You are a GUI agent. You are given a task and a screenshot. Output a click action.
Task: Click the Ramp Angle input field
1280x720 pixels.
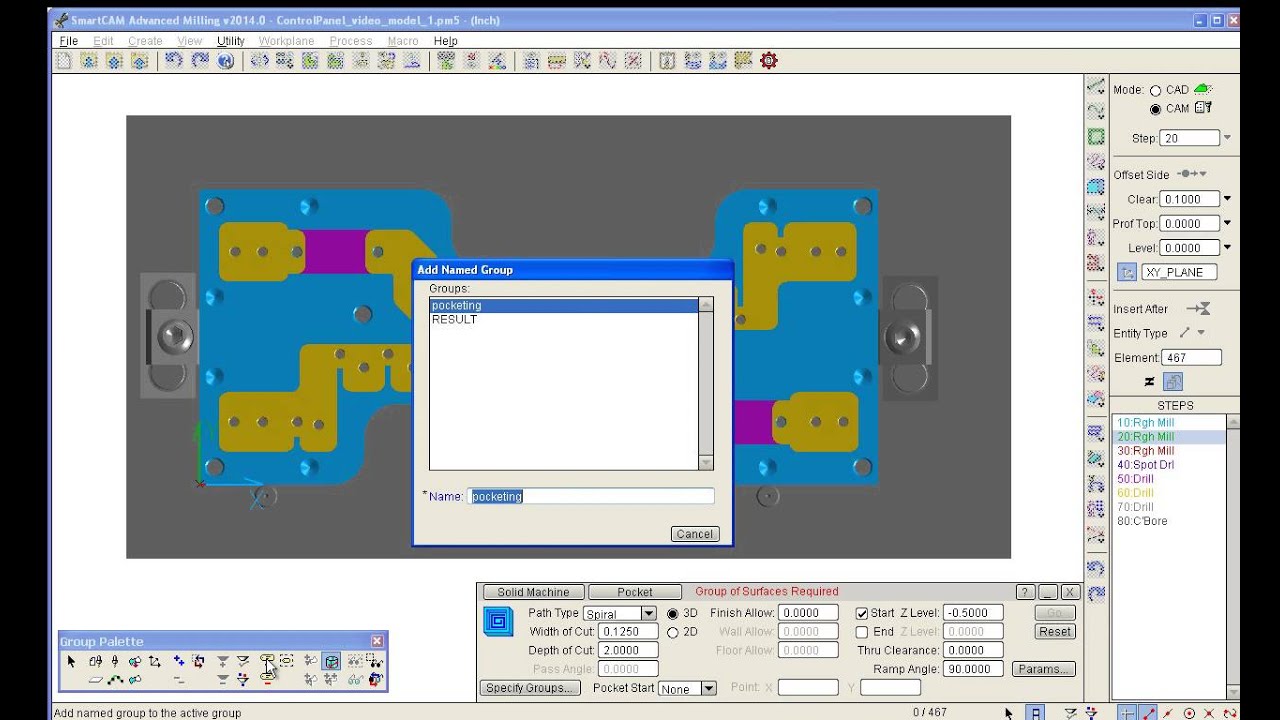(x=973, y=669)
